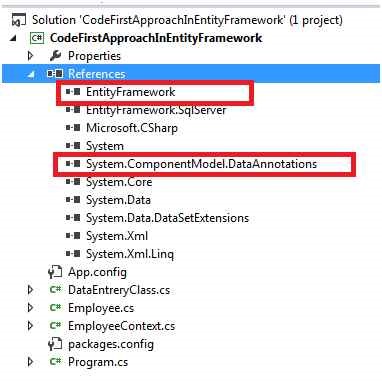This screenshot has width=382, height=383.
Task: Select the EntityFramework reference
Action: point(130,92)
